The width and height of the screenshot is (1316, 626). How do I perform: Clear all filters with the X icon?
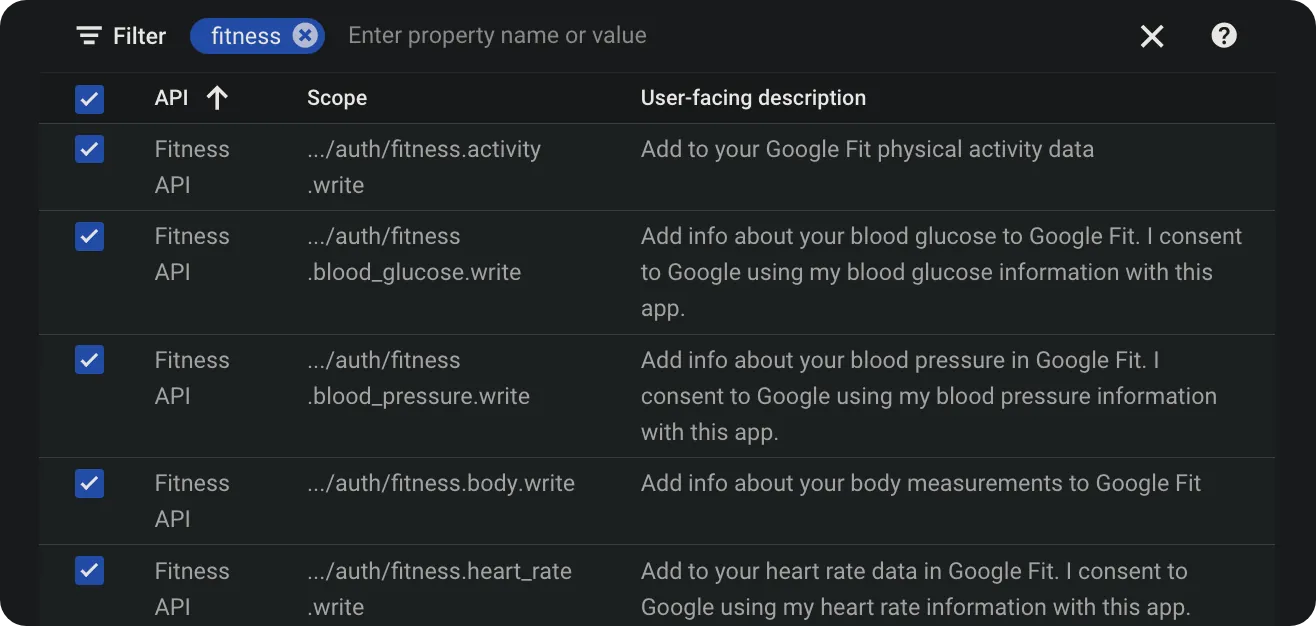coord(1152,36)
